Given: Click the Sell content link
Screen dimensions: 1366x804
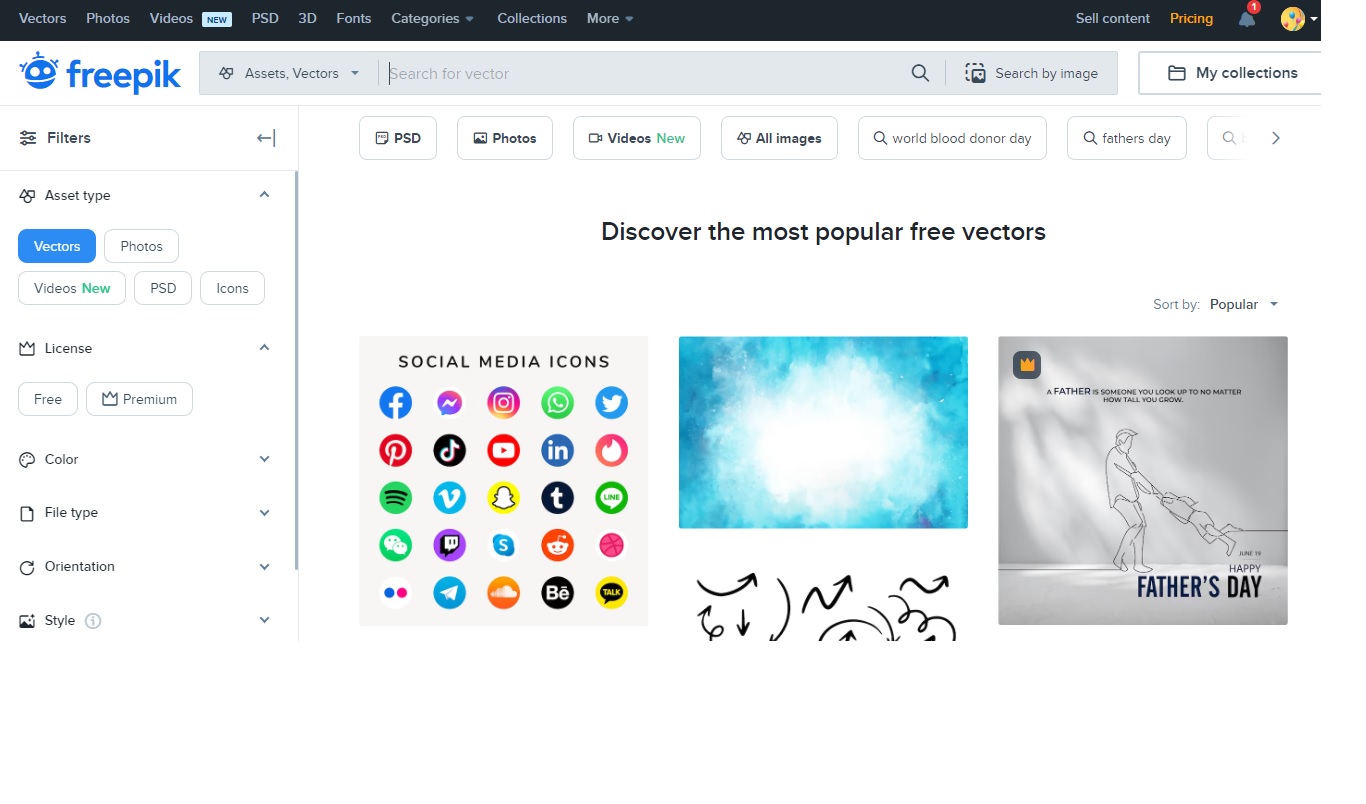Looking at the screenshot, I should 1113,18.
